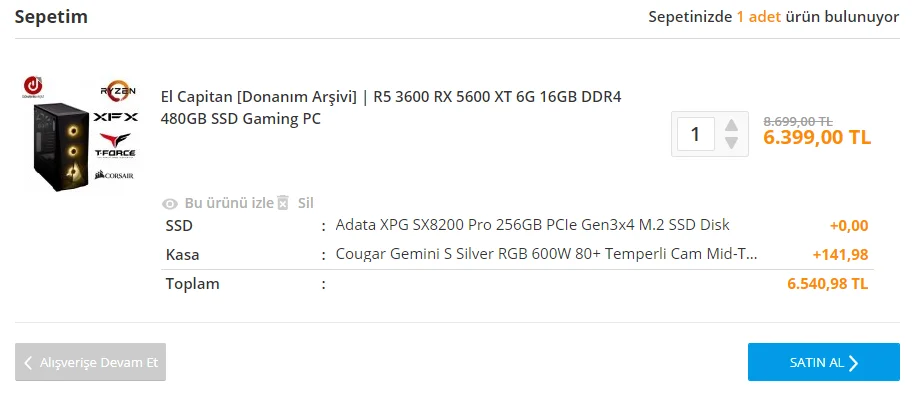Click the eye icon to watch product
This screenshot has height=401, width=917.
tap(170, 203)
